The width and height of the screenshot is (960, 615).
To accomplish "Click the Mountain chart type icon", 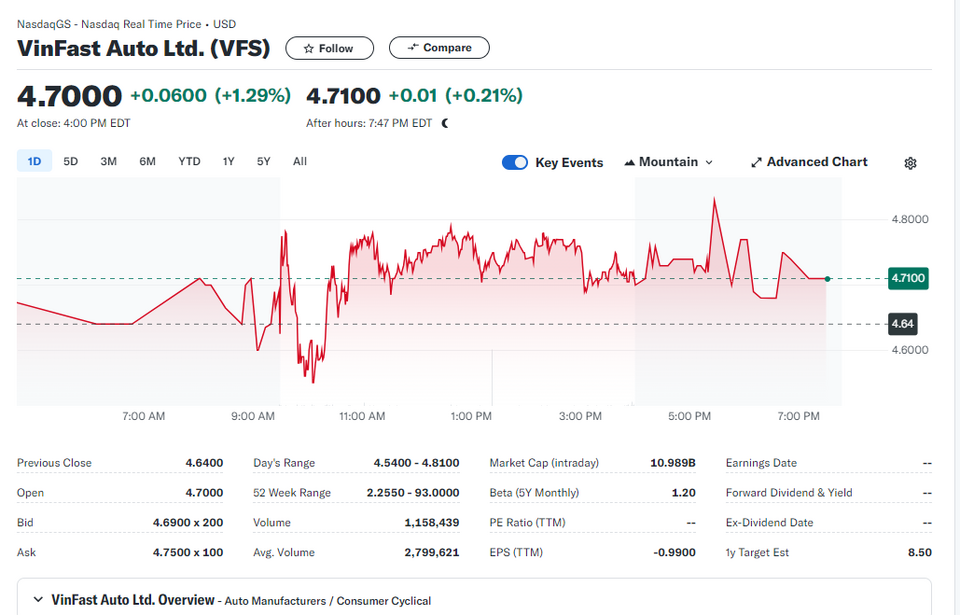I will pyautogui.click(x=629, y=162).
